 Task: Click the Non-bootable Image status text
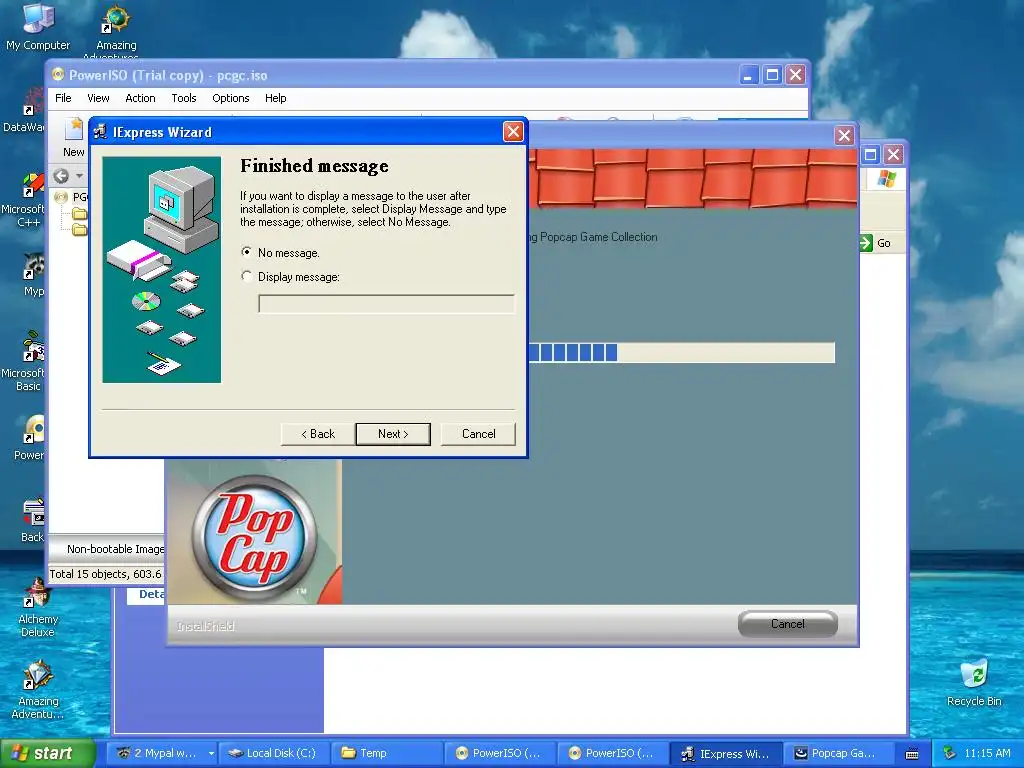116,549
